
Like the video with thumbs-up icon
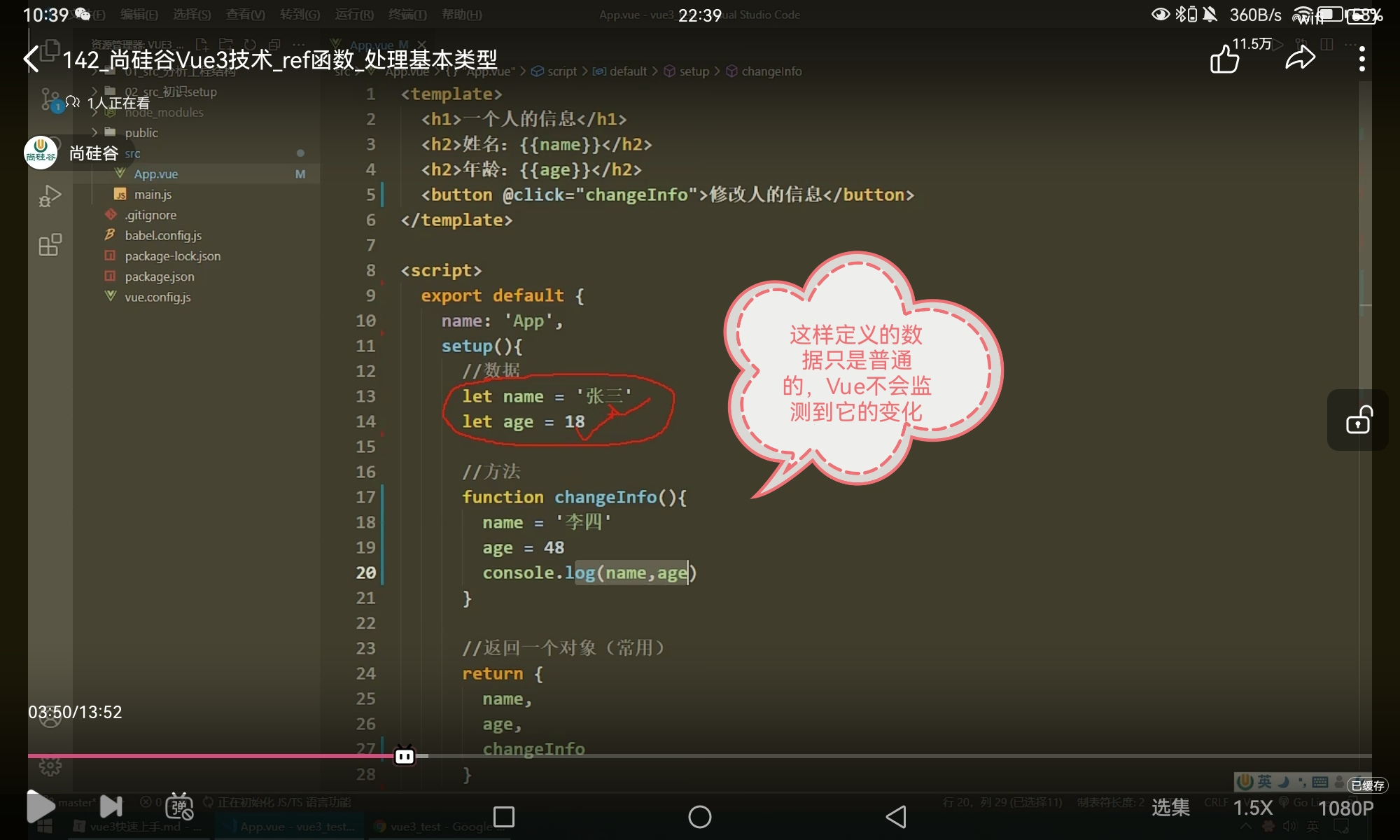click(x=1225, y=59)
